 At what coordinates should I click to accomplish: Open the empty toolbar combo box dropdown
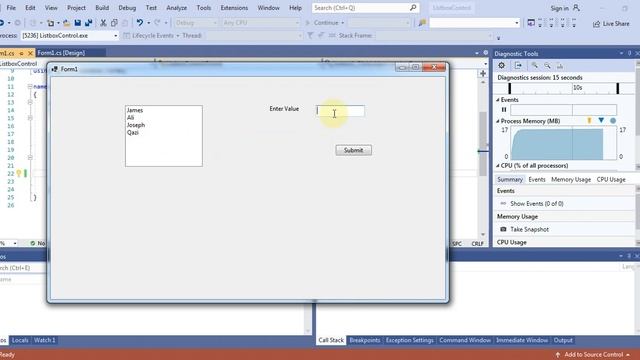click(516, 23)
